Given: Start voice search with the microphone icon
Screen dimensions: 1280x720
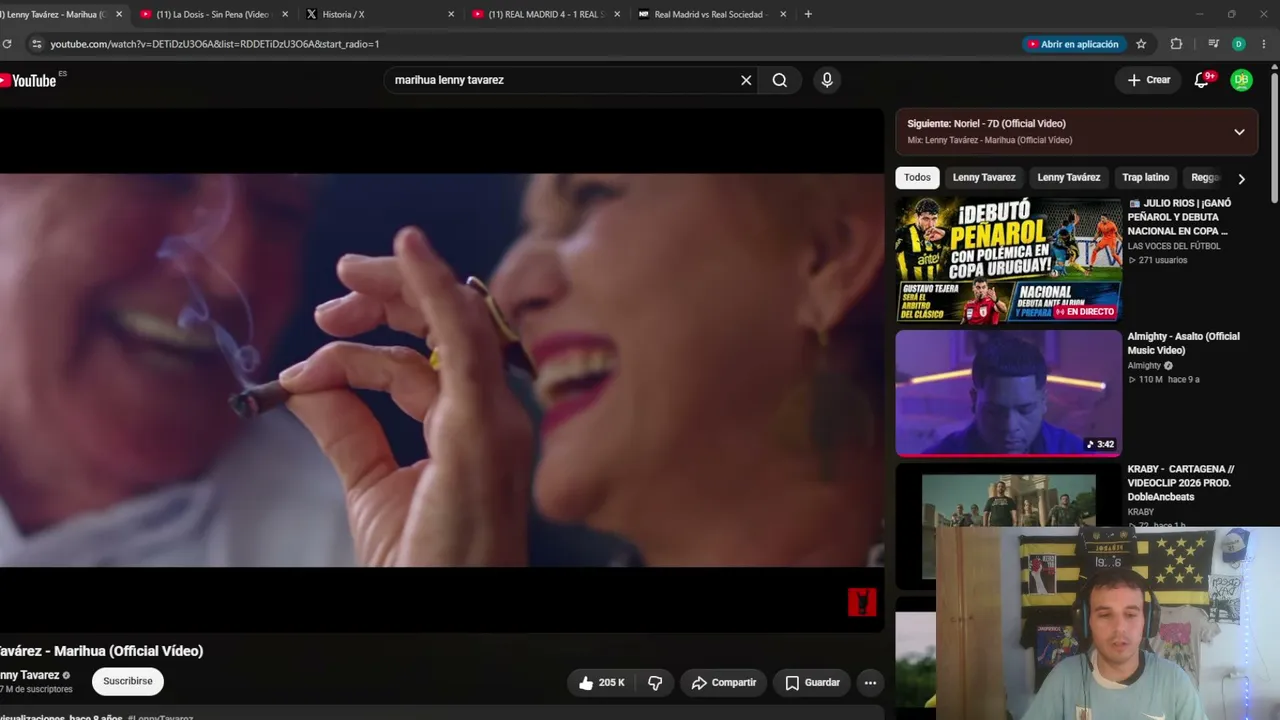Looking at the screenshot, I should pyautogui.click(x=827, y=80).
